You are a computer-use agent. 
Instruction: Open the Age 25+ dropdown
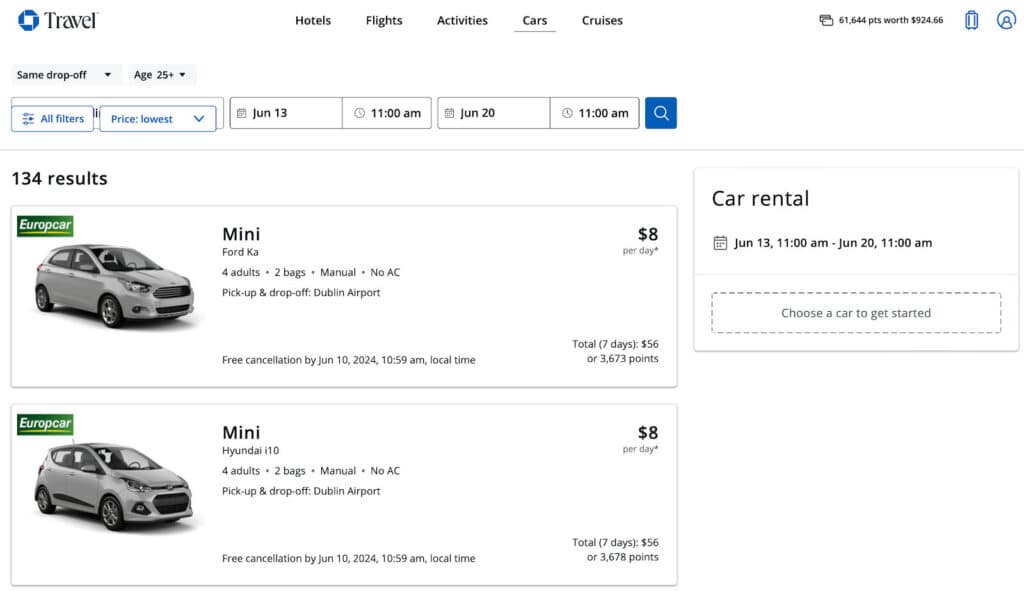tap(161, 75)
